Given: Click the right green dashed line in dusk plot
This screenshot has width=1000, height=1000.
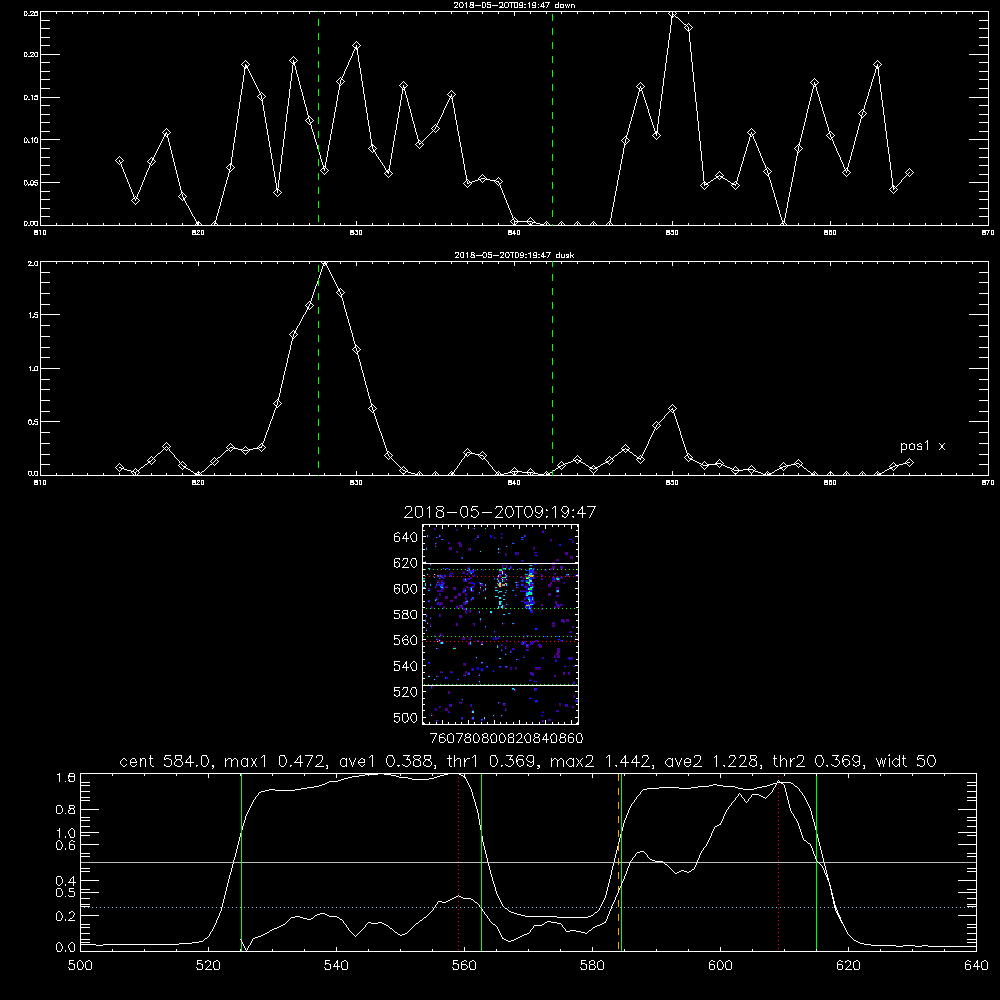Looking at the screenshot, I should [552, 369].
